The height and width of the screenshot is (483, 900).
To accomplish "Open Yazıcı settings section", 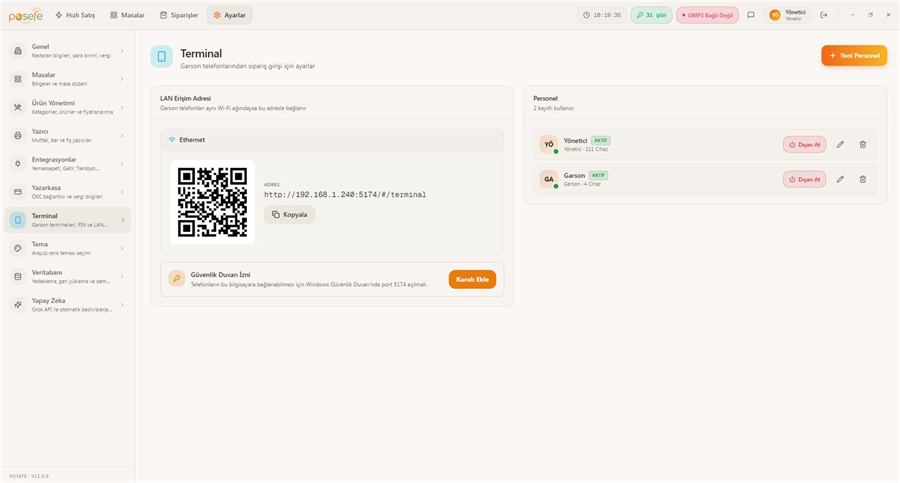I will 68,136.
